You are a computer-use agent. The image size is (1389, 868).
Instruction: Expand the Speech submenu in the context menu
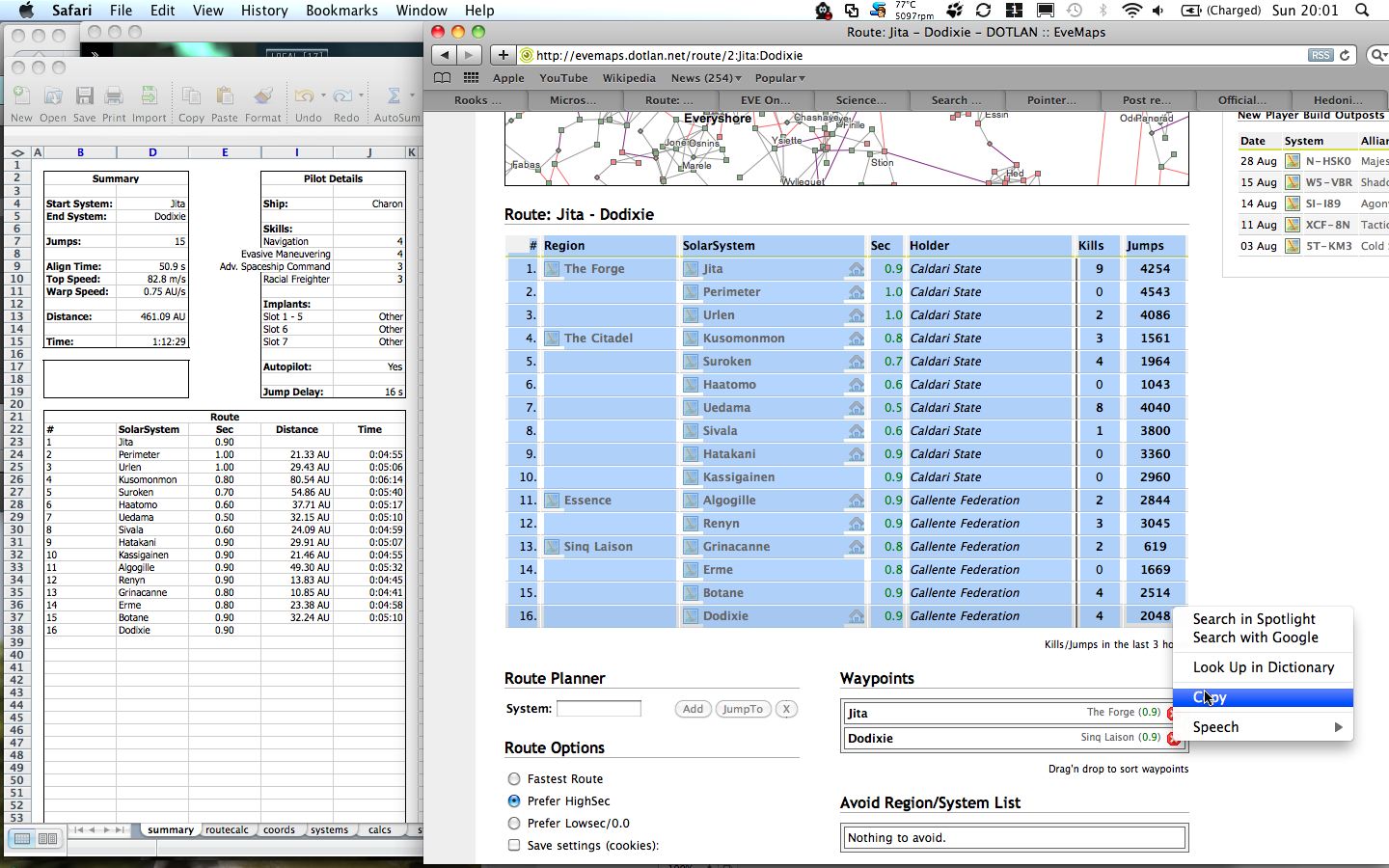pyautogui.click(x=1263, y=727)
